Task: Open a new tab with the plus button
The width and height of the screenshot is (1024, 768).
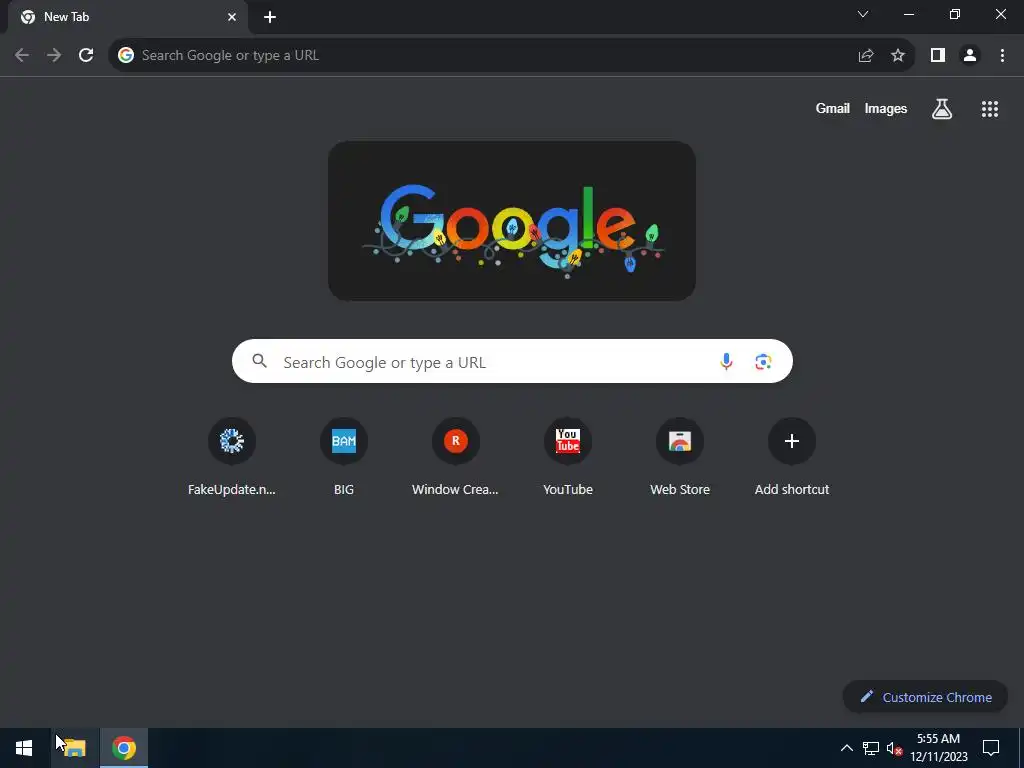Action: pos(270,17)
